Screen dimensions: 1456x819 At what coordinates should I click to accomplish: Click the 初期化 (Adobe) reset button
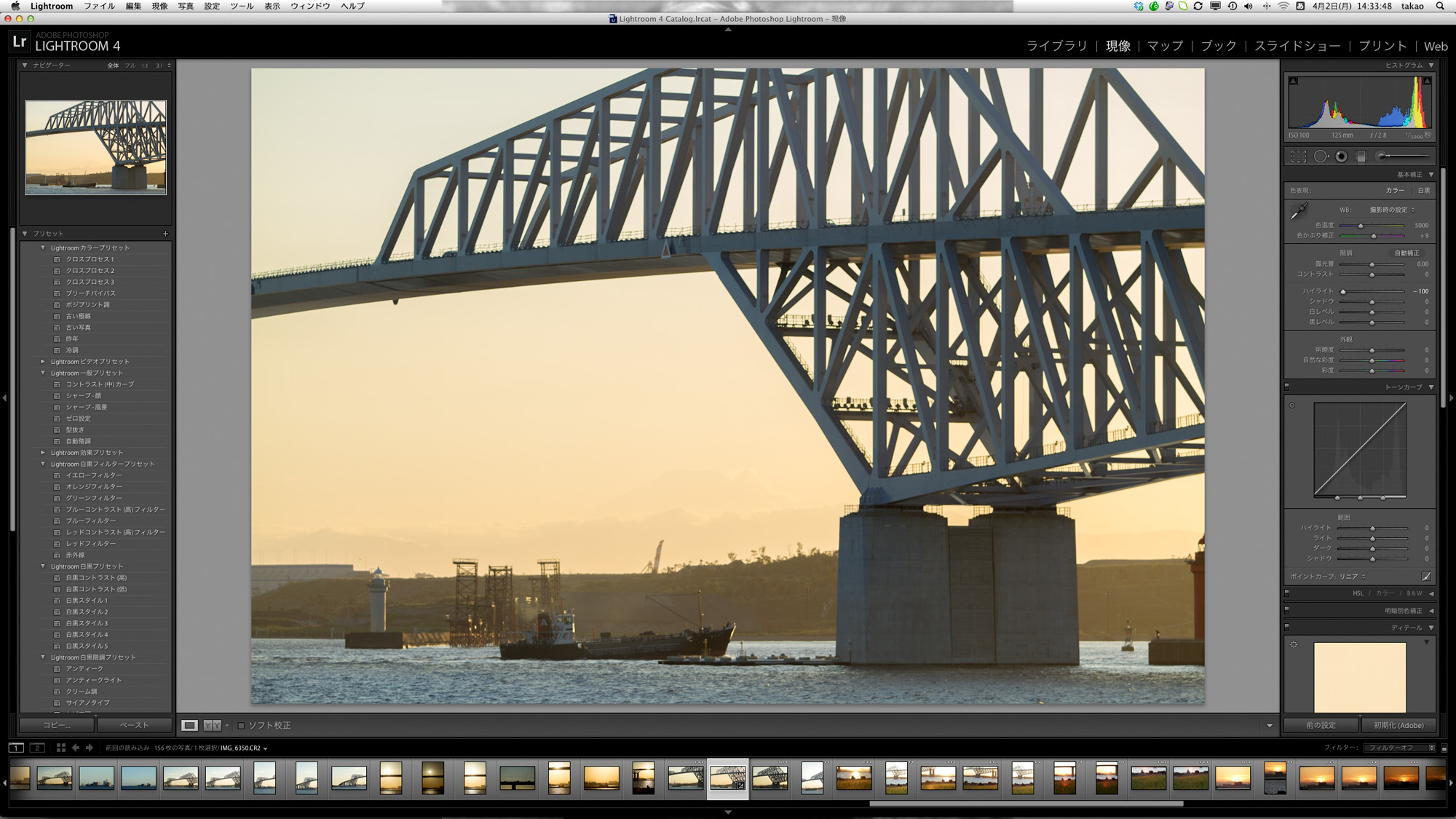pyautogui.click(x=1398, y=725)
